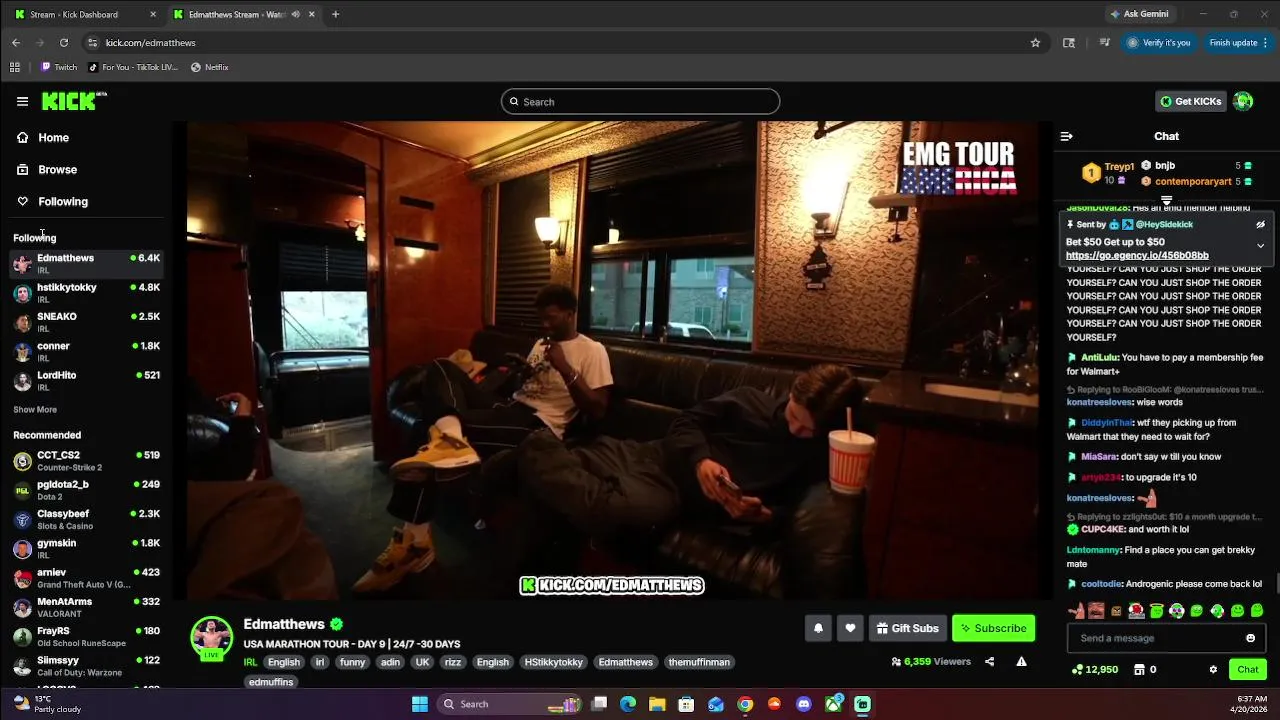
Task: Open the emoji picker in message box
Action: click(x=1250, y=638)
